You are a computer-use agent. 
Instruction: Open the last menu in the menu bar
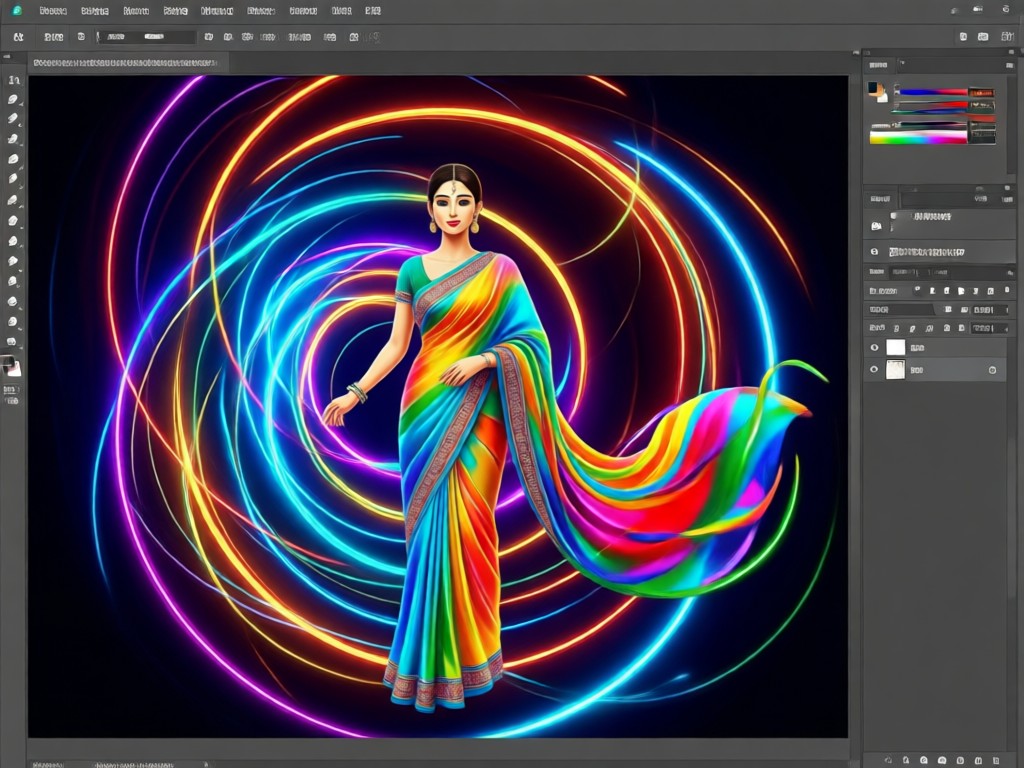tap(373, 11)
